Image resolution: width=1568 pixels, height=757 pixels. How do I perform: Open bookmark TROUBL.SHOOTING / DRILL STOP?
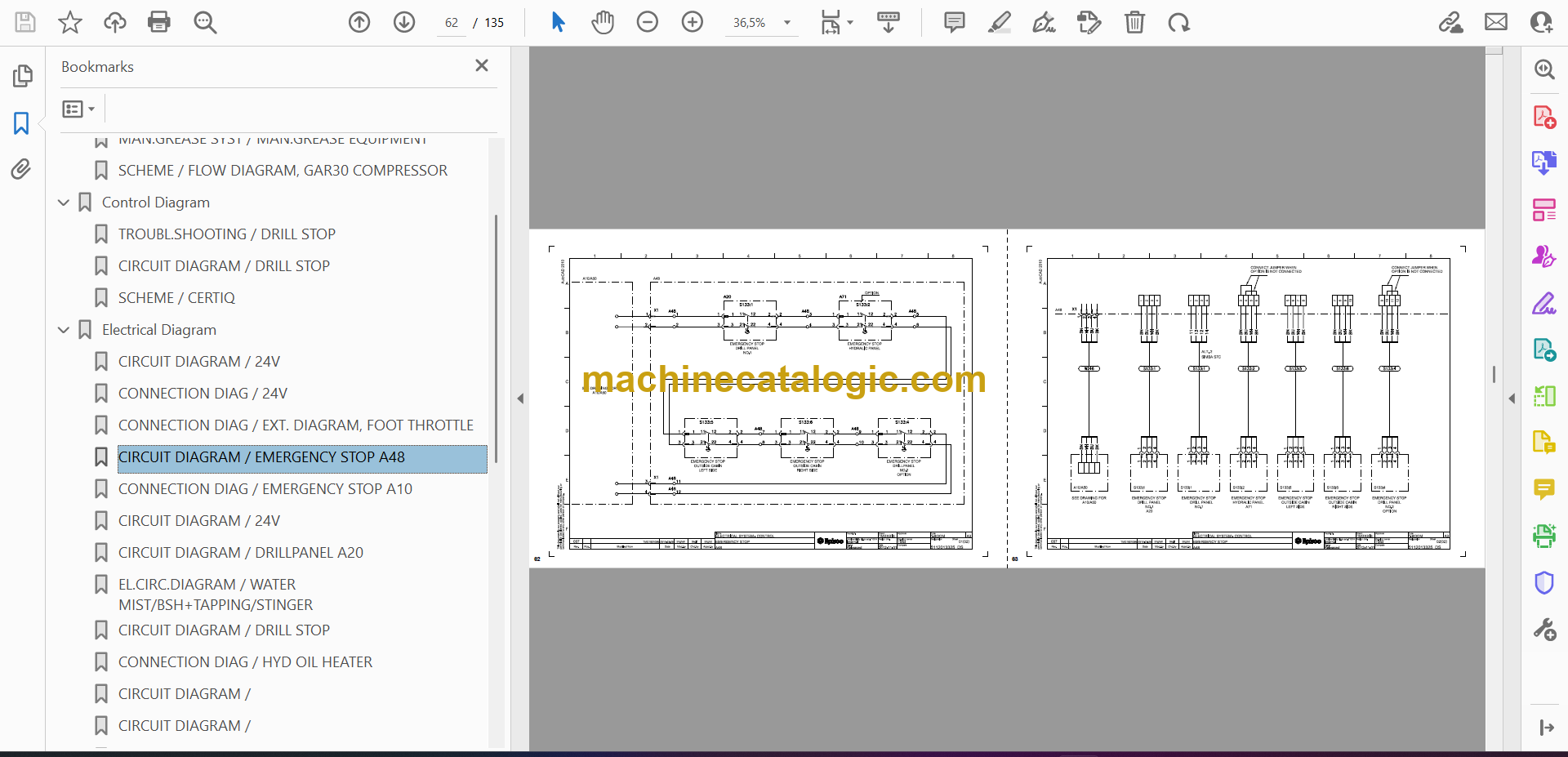coord(227,234)
